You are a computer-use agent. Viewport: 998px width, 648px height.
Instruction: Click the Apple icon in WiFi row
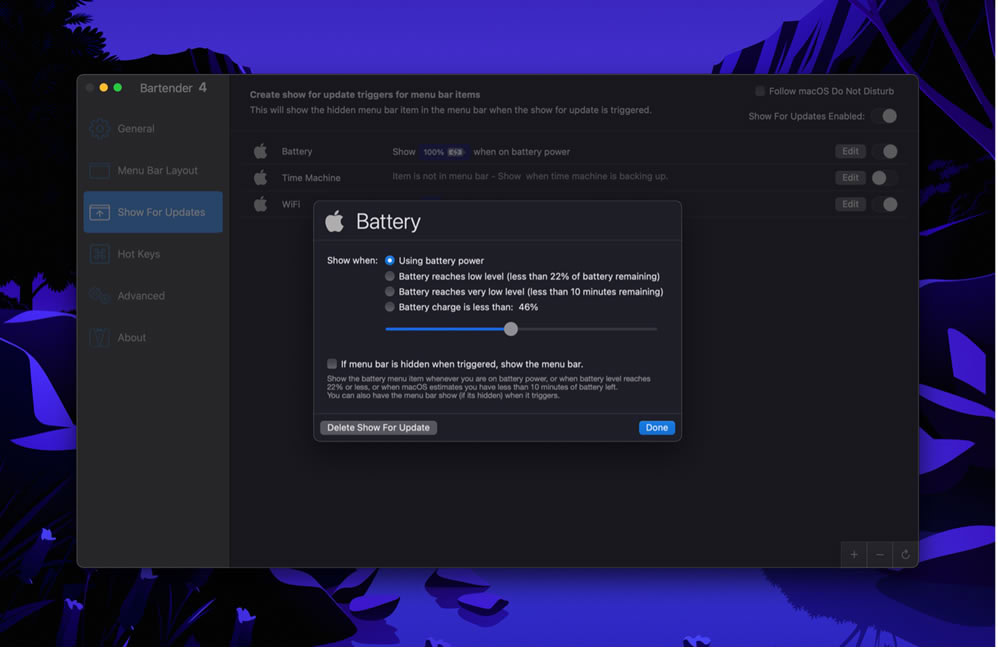(260, 204)
